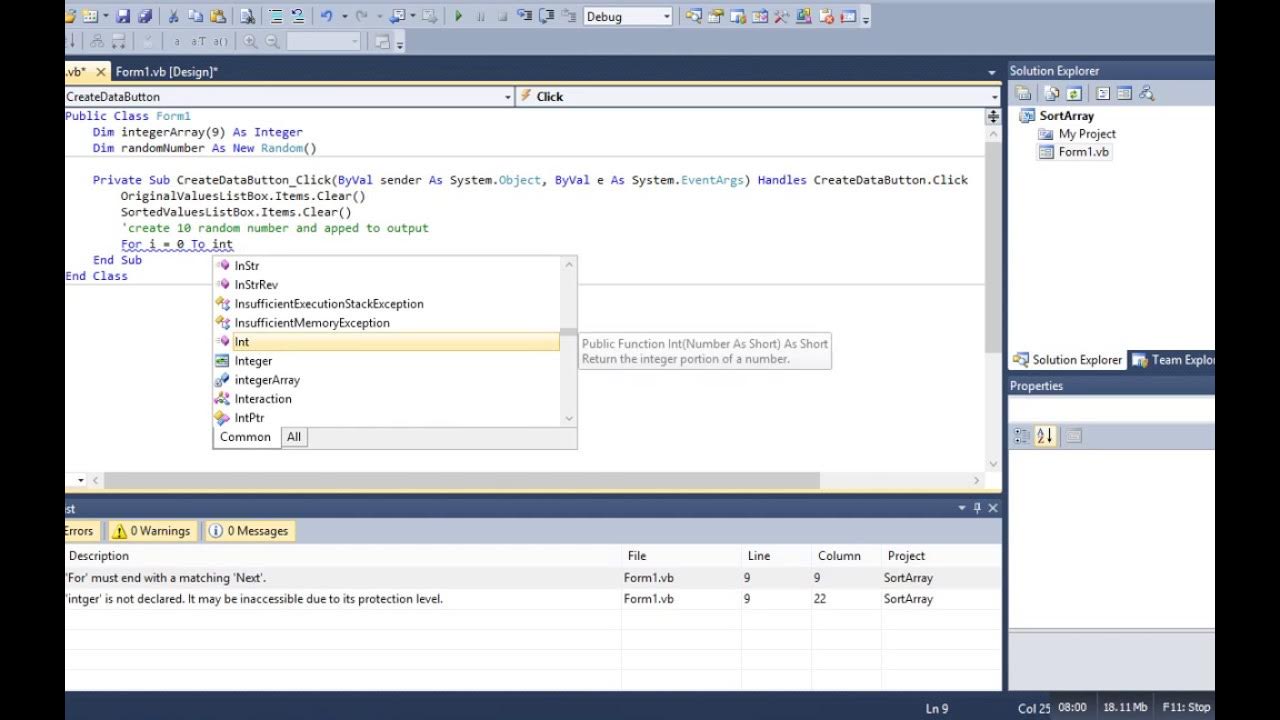Select the "'intger' is not declared" error row
Image resolution: width=1280 pixels, height=720 pixels.
532,599
